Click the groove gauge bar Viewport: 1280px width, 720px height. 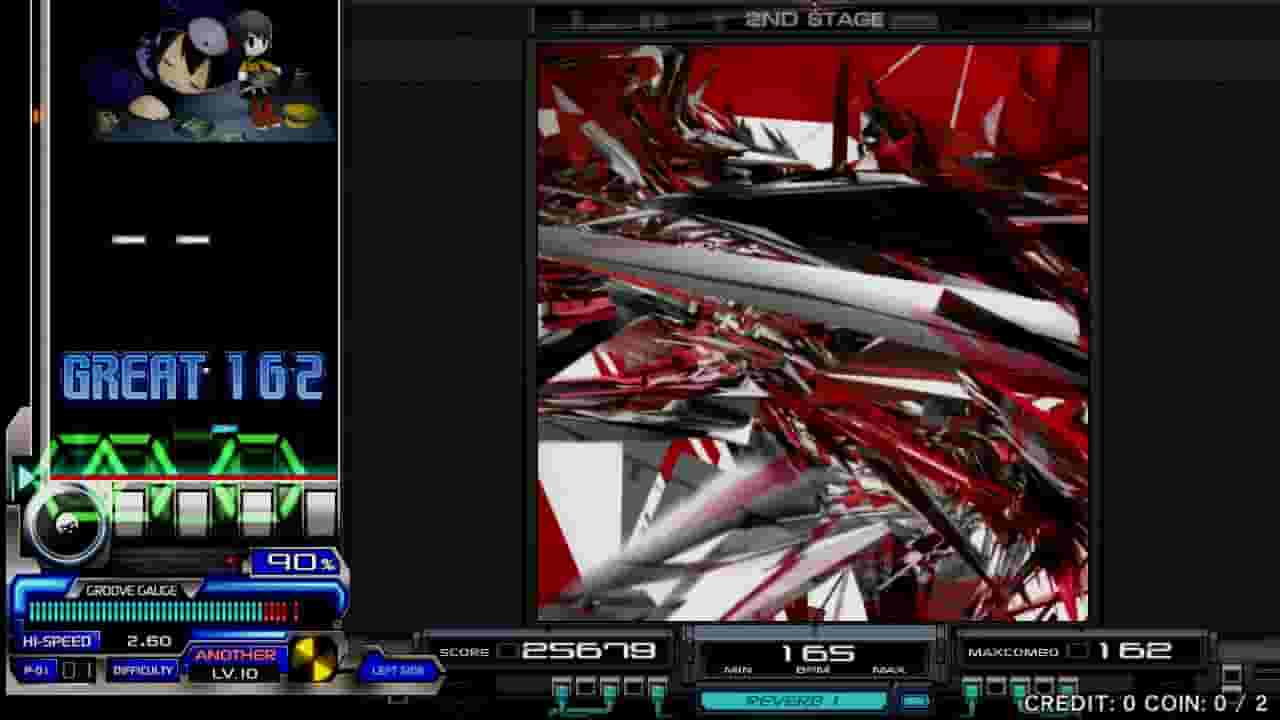[164, 611]
